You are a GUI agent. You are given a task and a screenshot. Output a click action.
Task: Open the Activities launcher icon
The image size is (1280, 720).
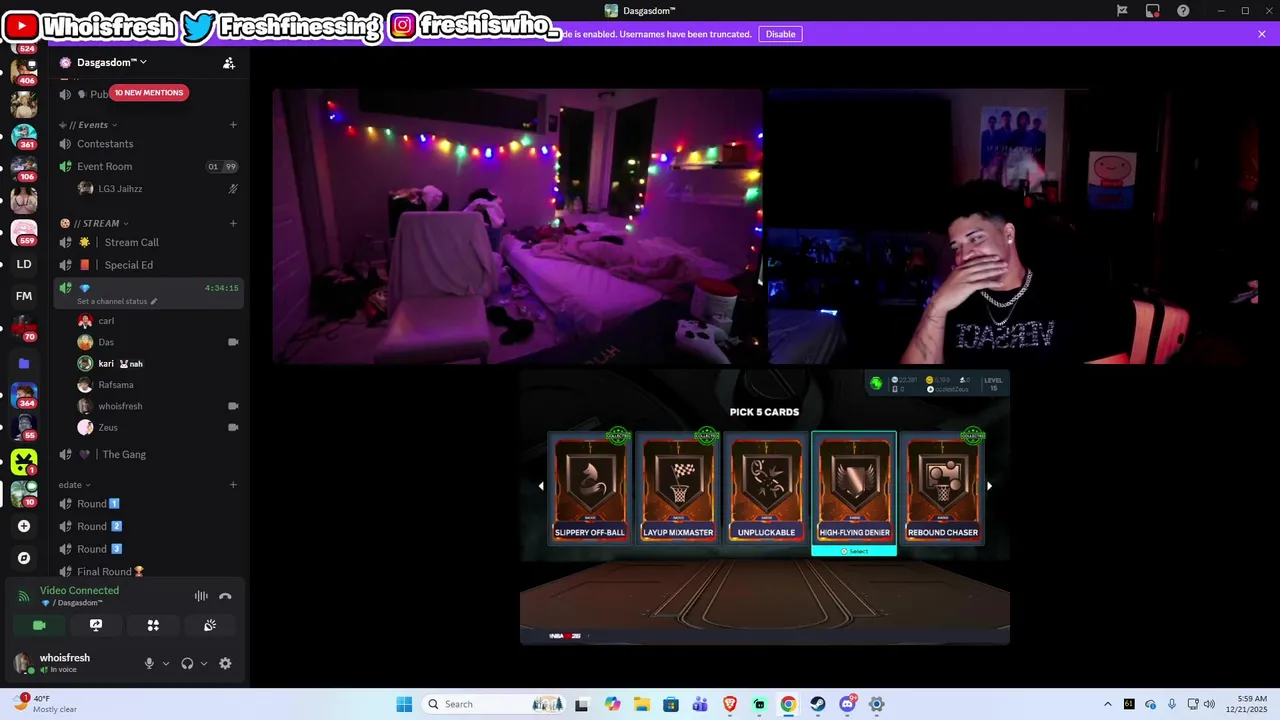coord(153,625)
